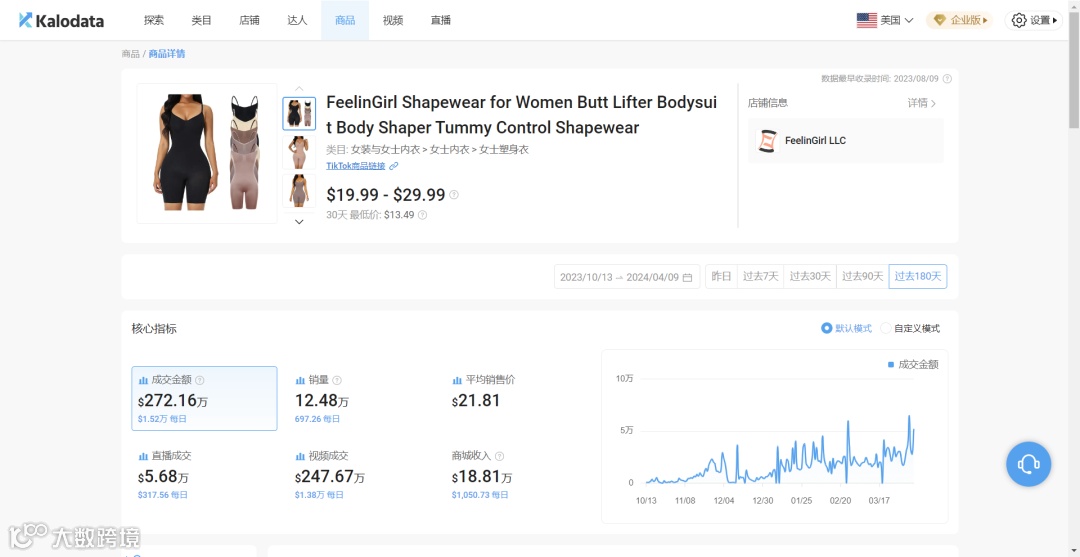Open the FeelinGirl LLC store name
The width and height of the screenshot is (1080, 557).
(x=816, y=140)
